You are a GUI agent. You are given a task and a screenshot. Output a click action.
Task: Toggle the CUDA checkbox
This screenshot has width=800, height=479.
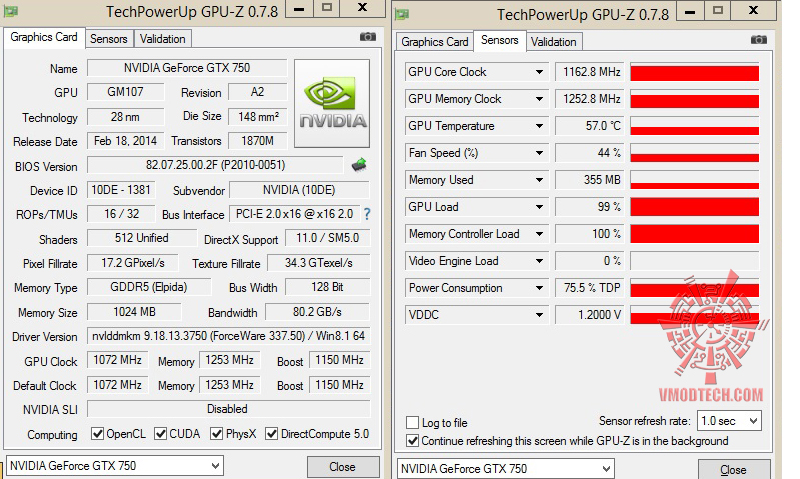pos(161,434)
